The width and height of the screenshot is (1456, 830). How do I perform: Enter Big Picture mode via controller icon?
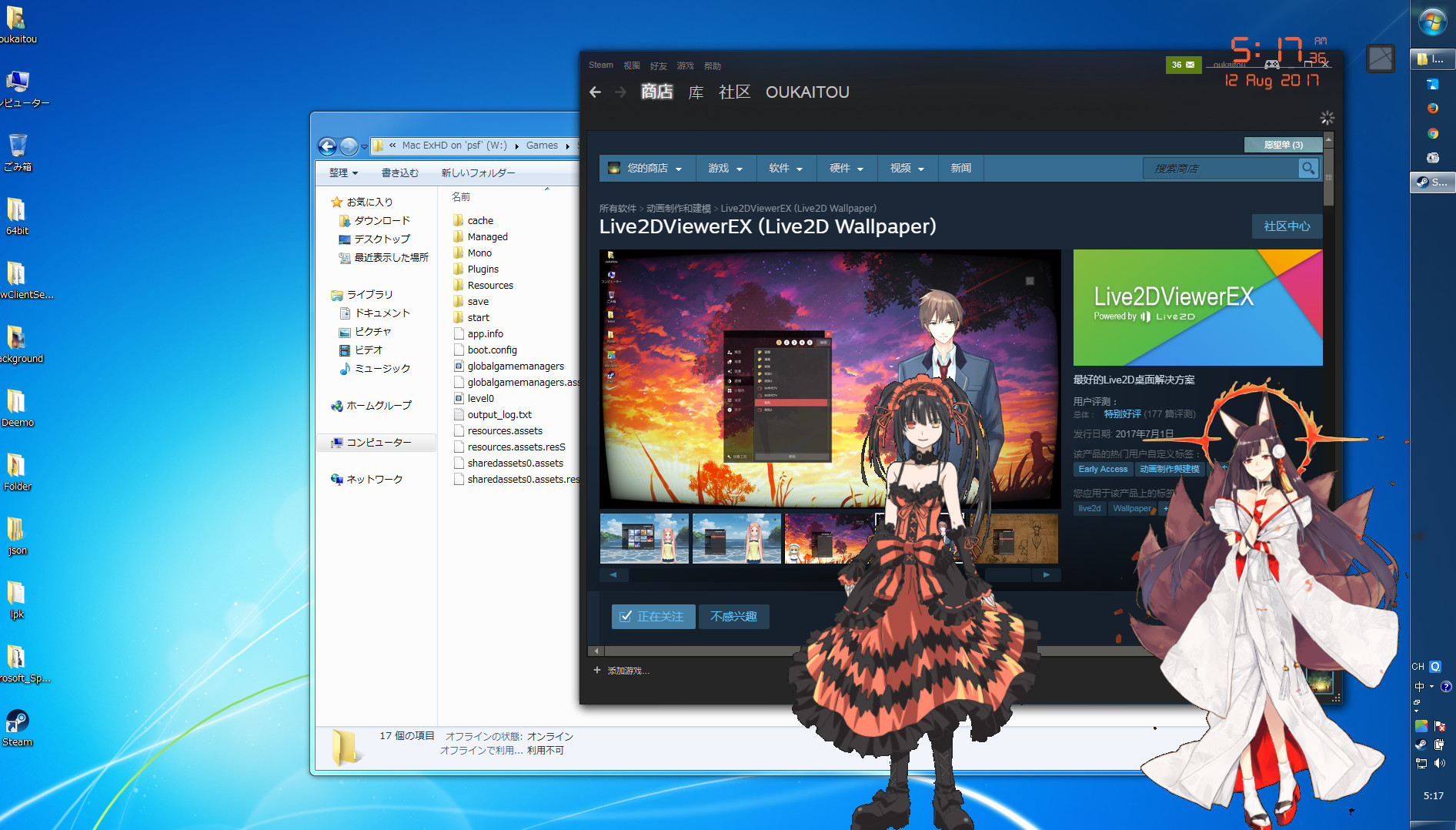pyautogui.click(x=1272, y=65)
